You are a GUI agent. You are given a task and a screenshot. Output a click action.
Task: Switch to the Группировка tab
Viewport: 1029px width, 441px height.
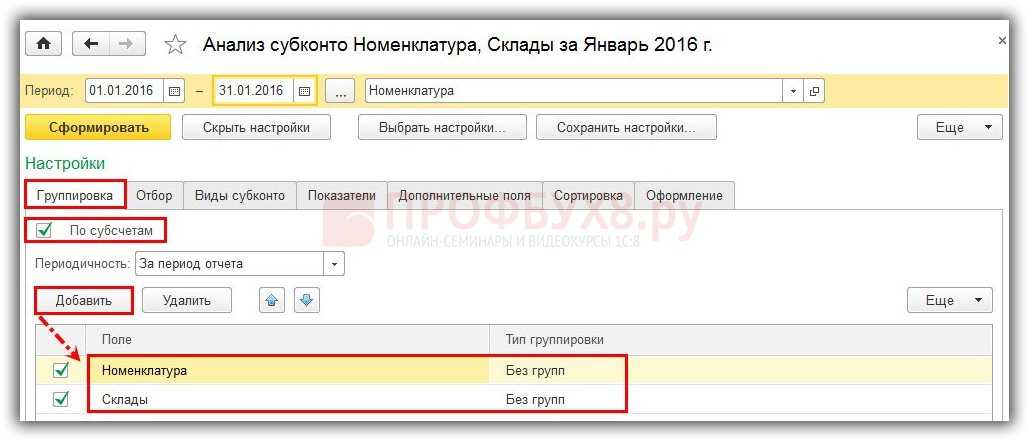pyautogui.click(x=75, y=196)
